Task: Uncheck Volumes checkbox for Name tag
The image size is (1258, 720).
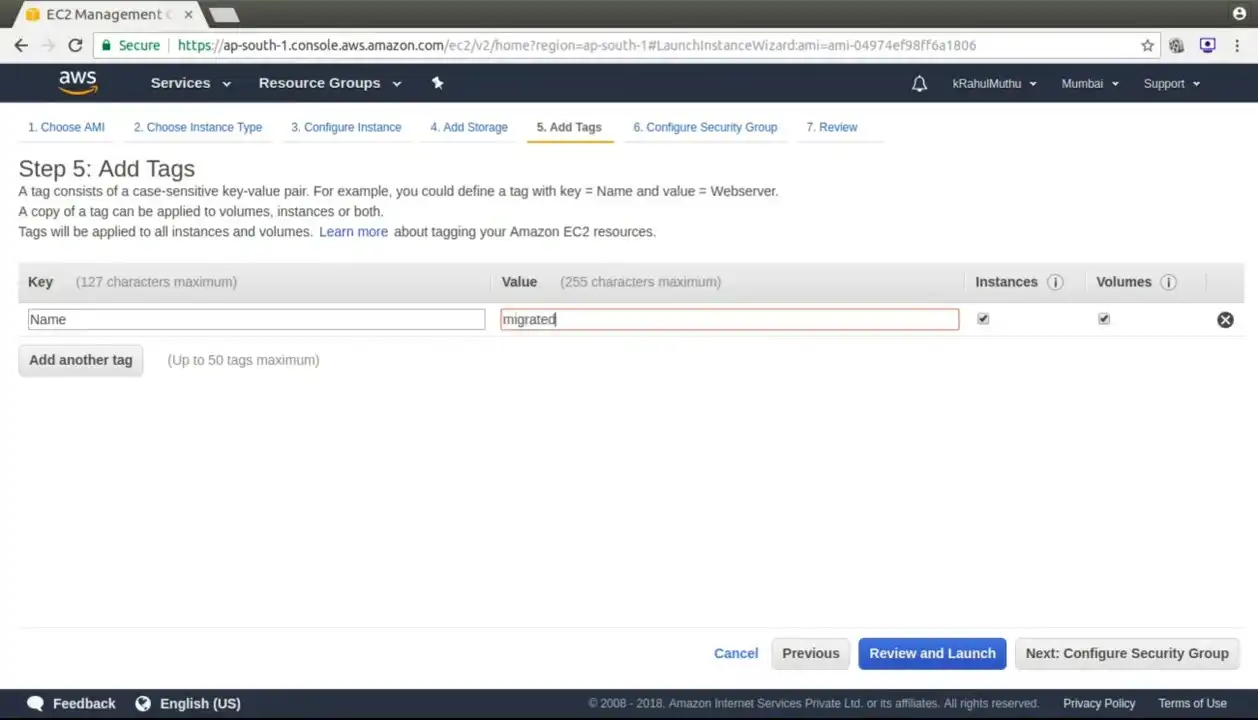Action: pos(1104,319)
